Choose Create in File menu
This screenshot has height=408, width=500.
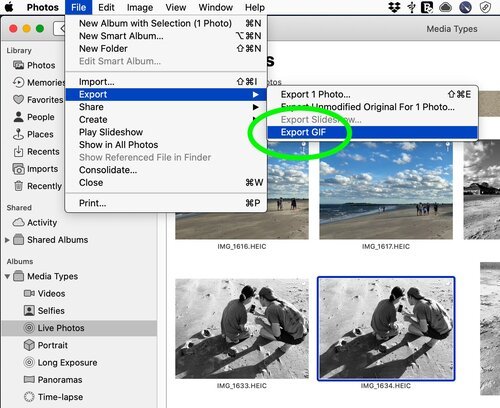[166, 120]
